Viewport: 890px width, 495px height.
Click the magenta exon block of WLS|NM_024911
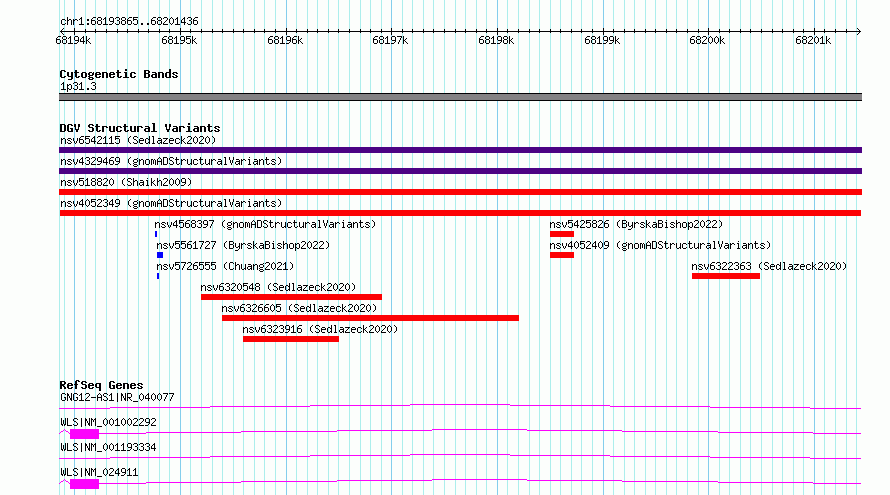point(85,484)
